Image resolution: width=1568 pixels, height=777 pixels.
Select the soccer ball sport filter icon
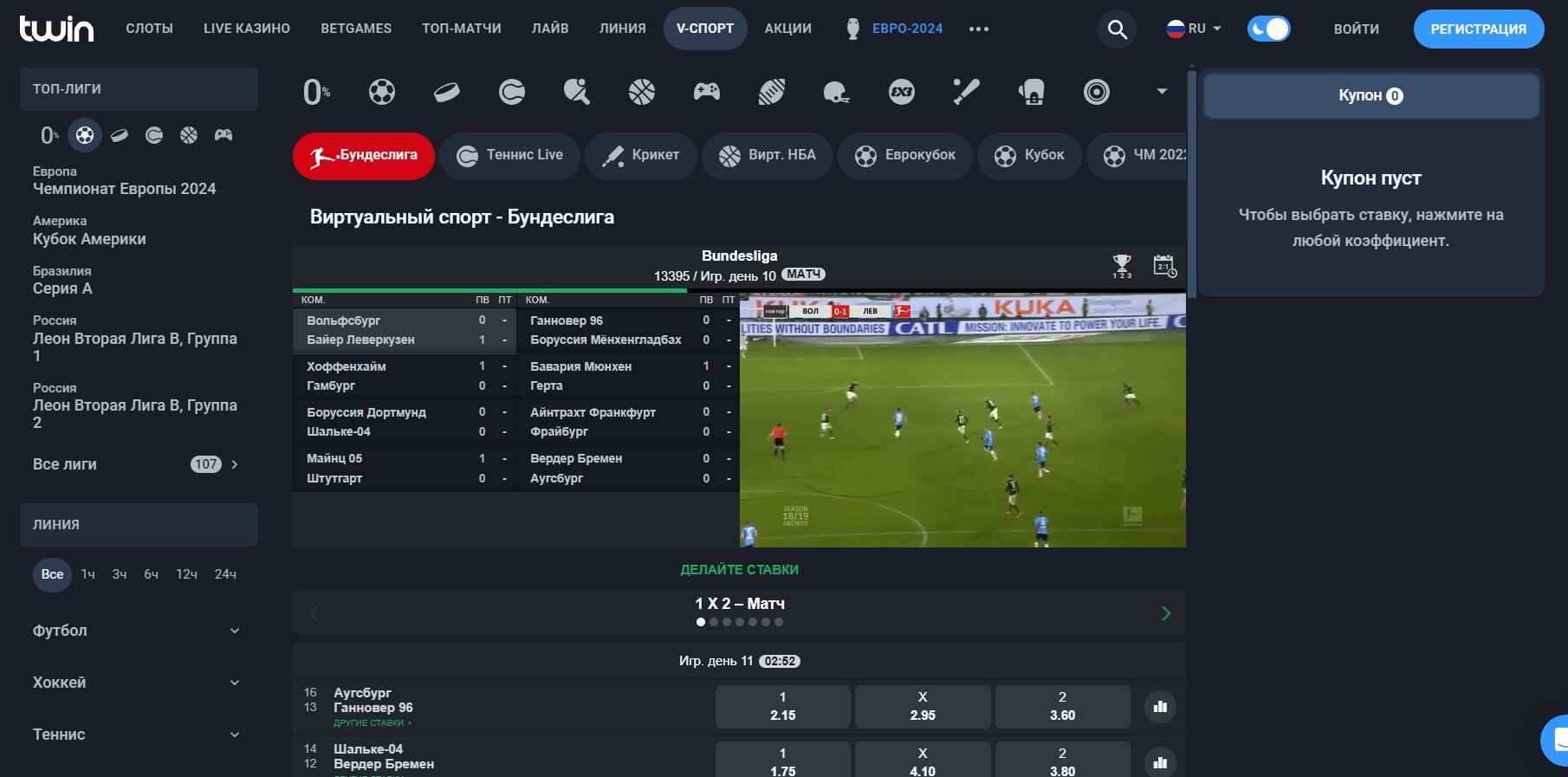(382, 92)
